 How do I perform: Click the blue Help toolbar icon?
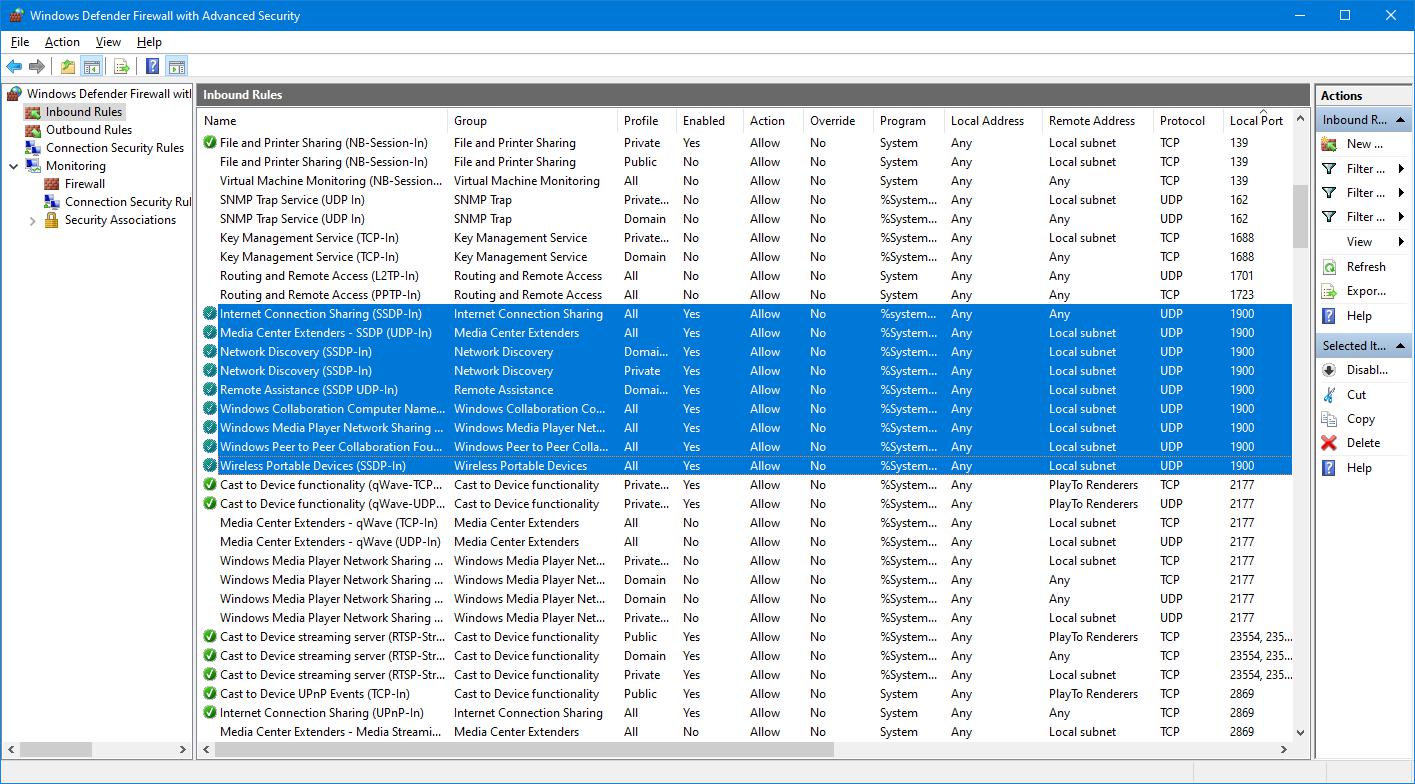point(152,67)
